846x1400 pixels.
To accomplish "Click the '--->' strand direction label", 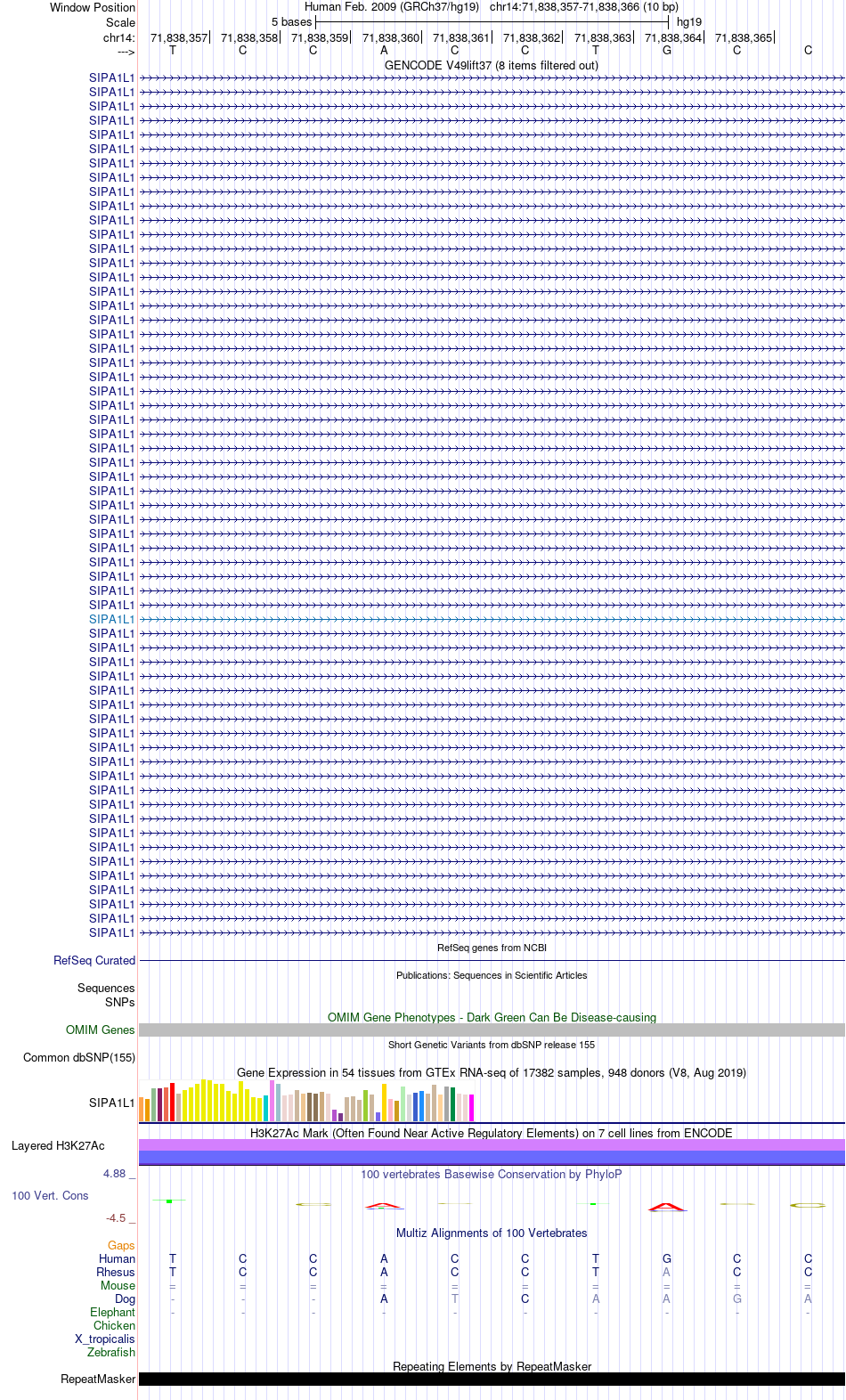I will [126, 52].
